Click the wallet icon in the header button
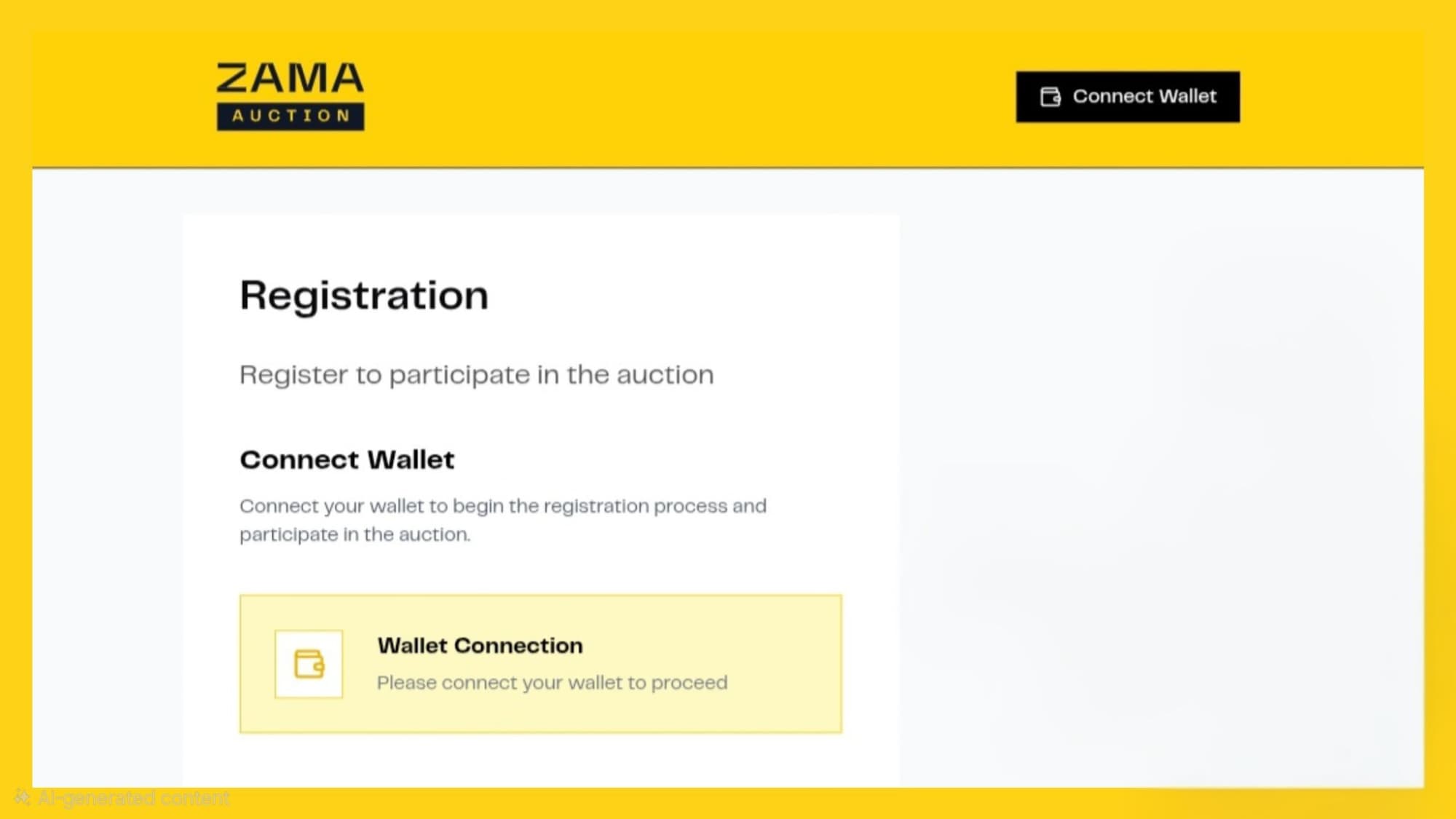 (1050, 97)
